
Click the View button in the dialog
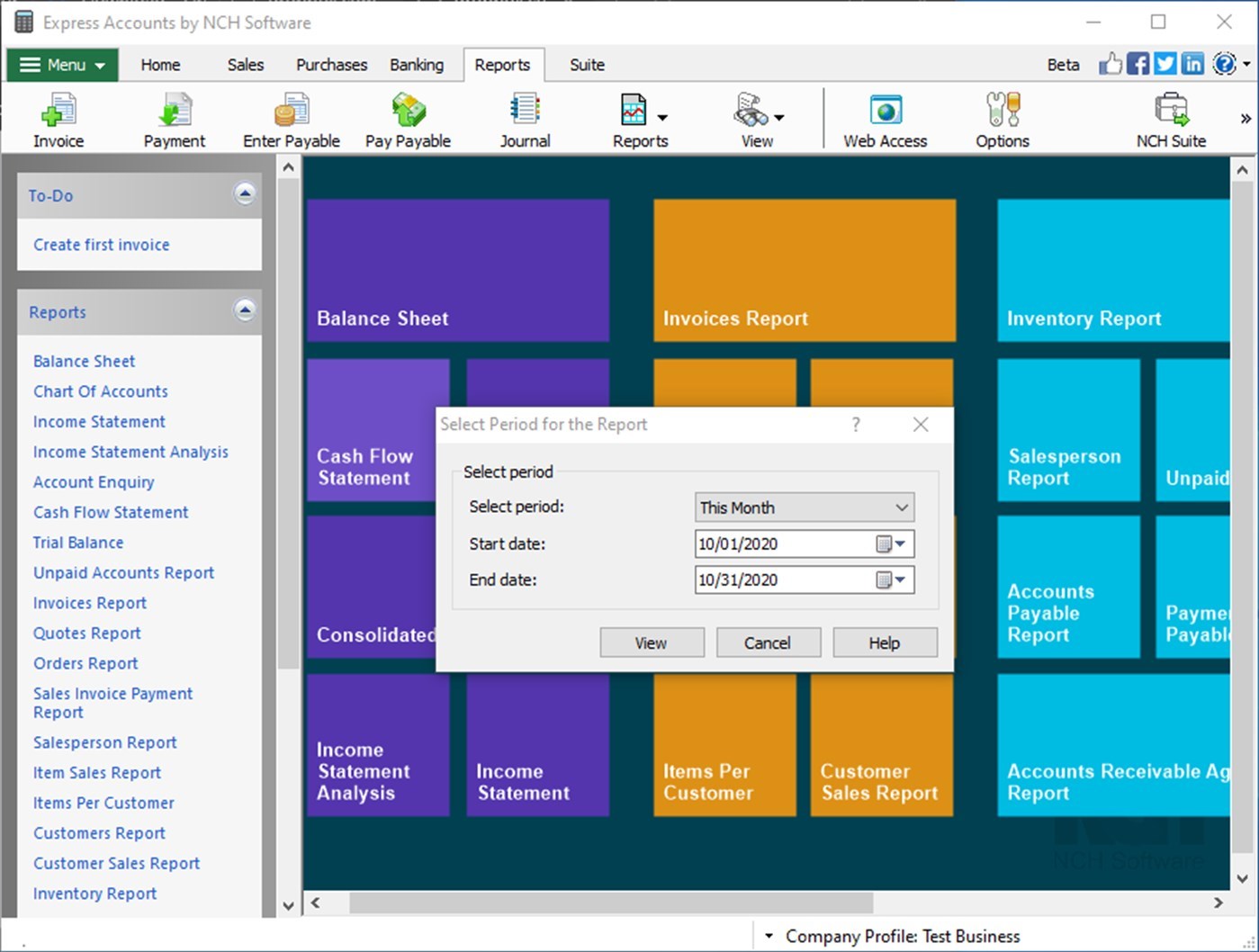click(651, 642)
